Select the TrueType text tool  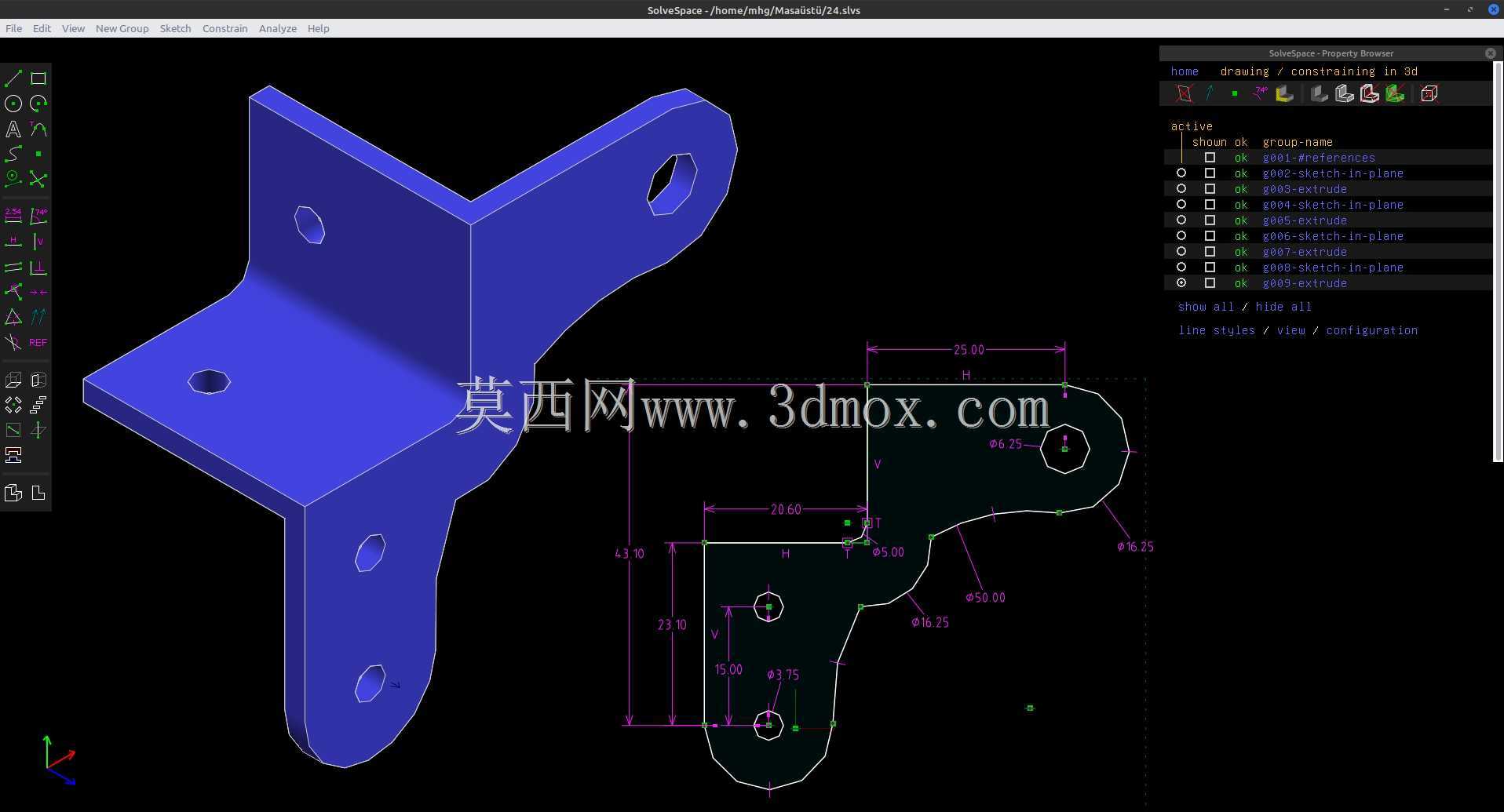(x=13, y=129)
